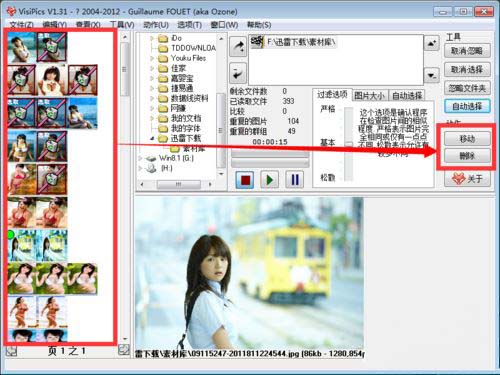Image resolution: width=500 pixels, height=375 pixels.
Task: Expand the Youku Files folder node
Action: [x=152, y=58]
